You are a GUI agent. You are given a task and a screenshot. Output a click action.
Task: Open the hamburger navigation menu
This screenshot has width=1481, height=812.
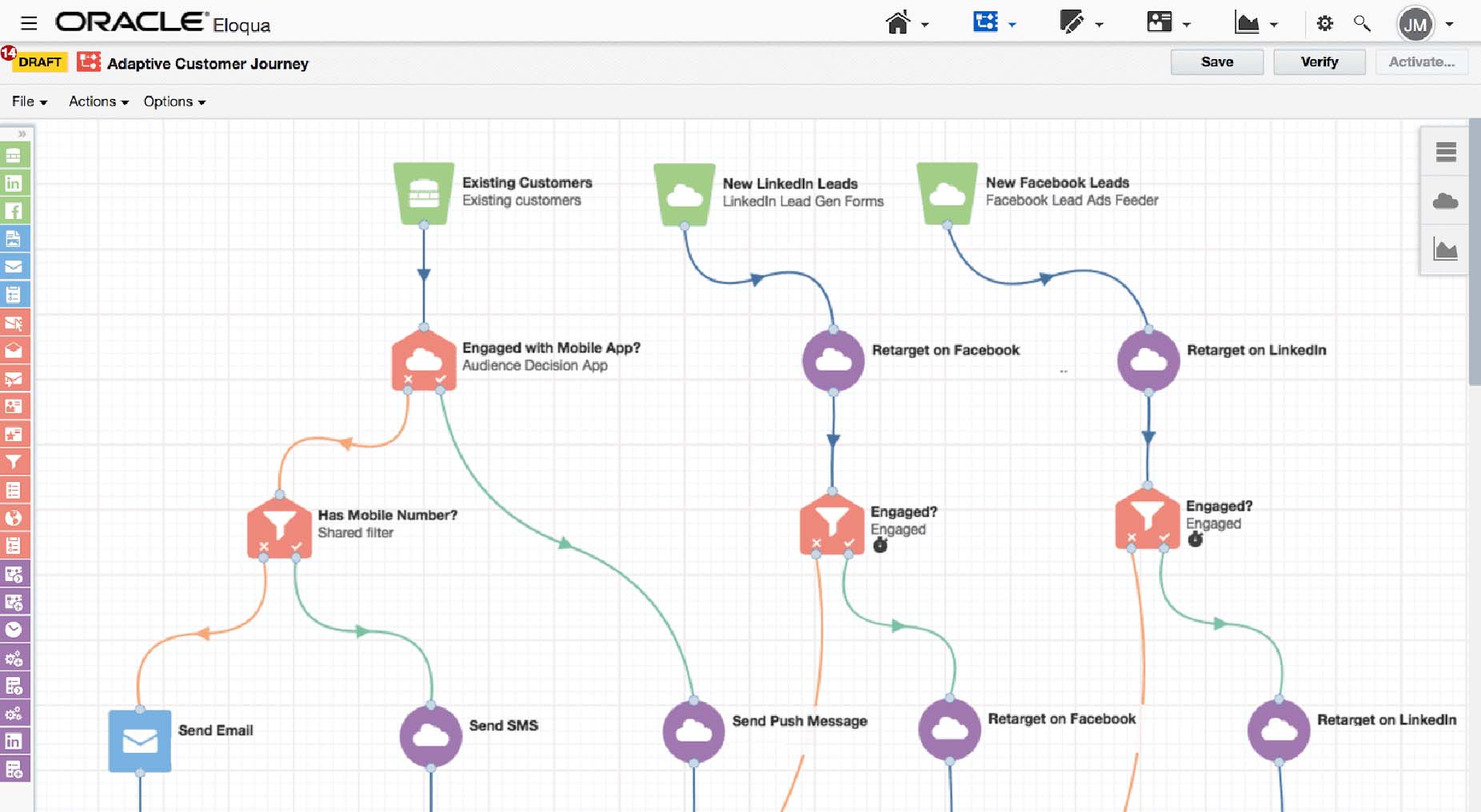29,23
